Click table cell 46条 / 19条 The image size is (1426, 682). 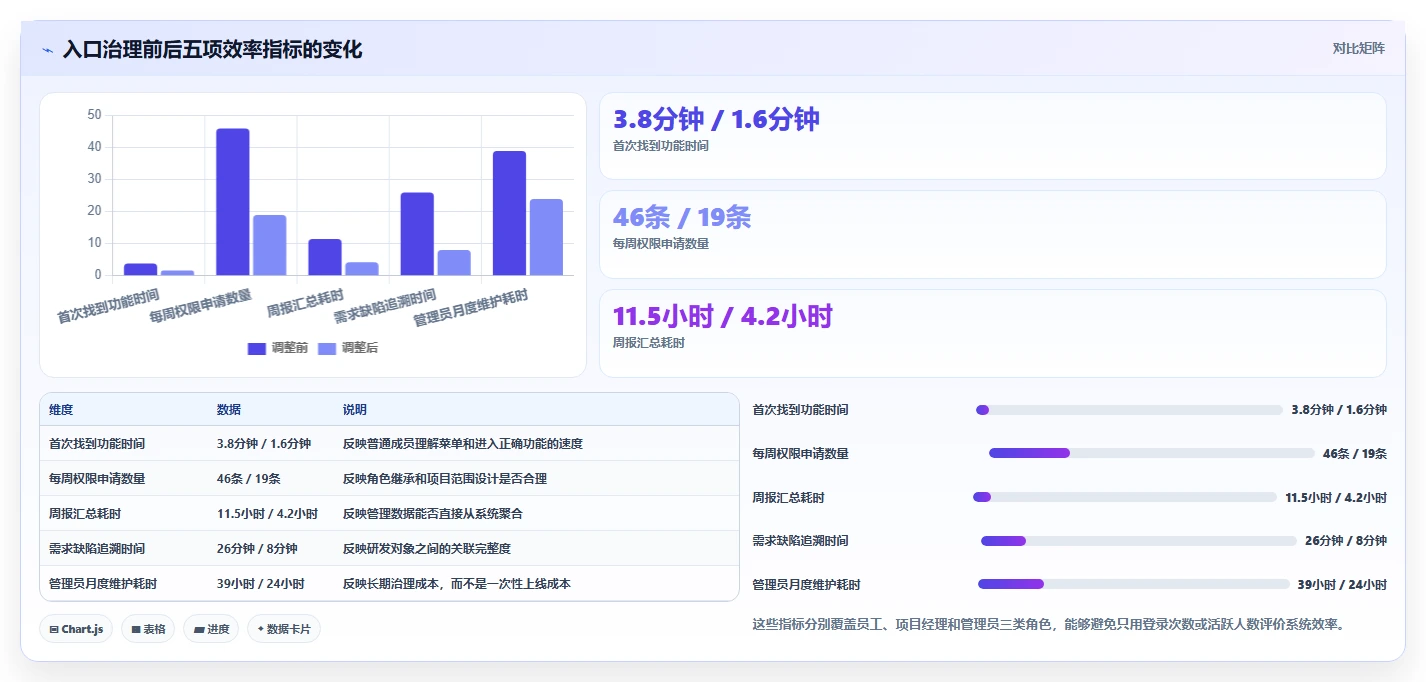click(x=248, y=479)
